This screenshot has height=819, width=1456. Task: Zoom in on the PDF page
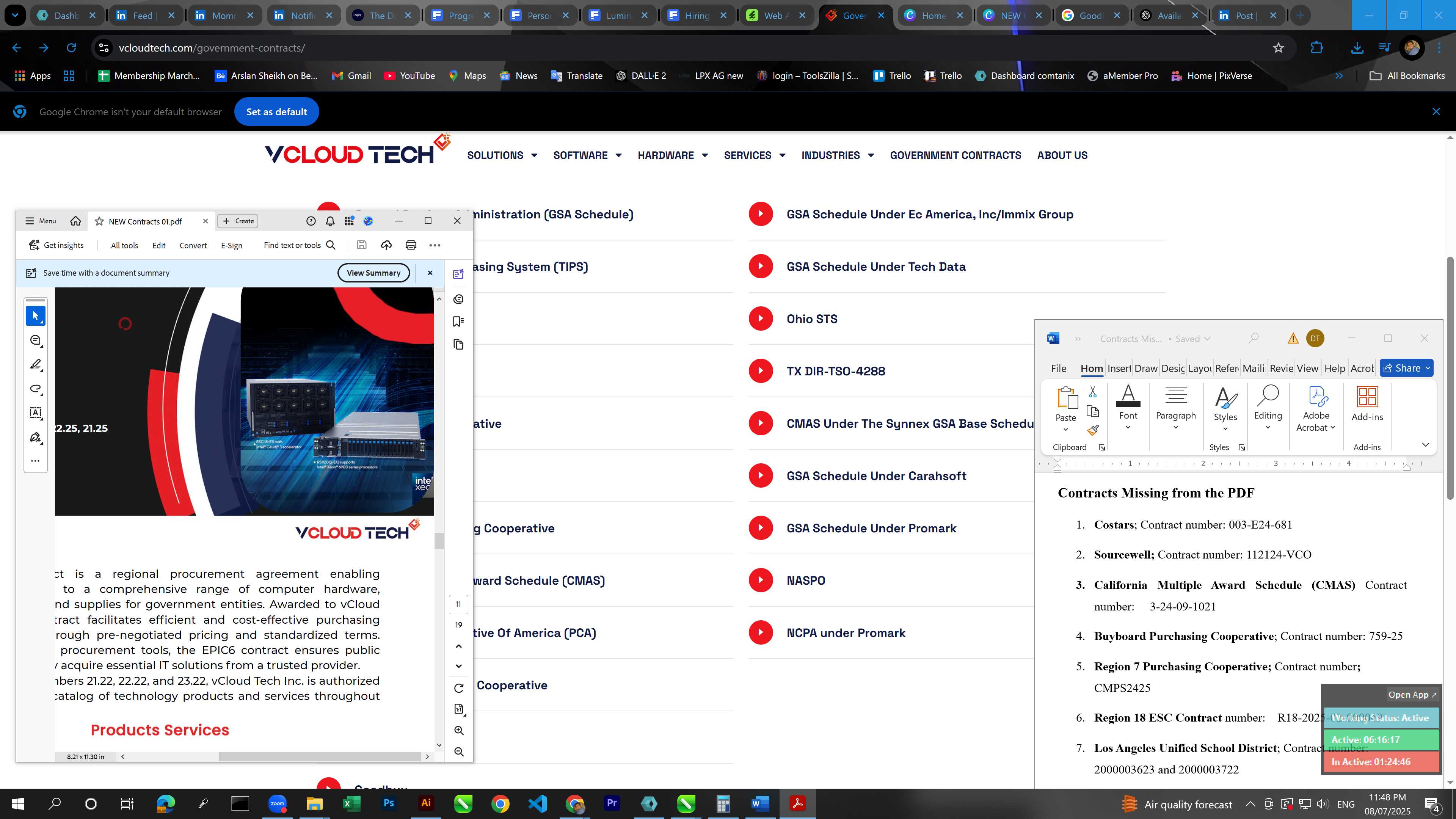[x=459, y=730]
